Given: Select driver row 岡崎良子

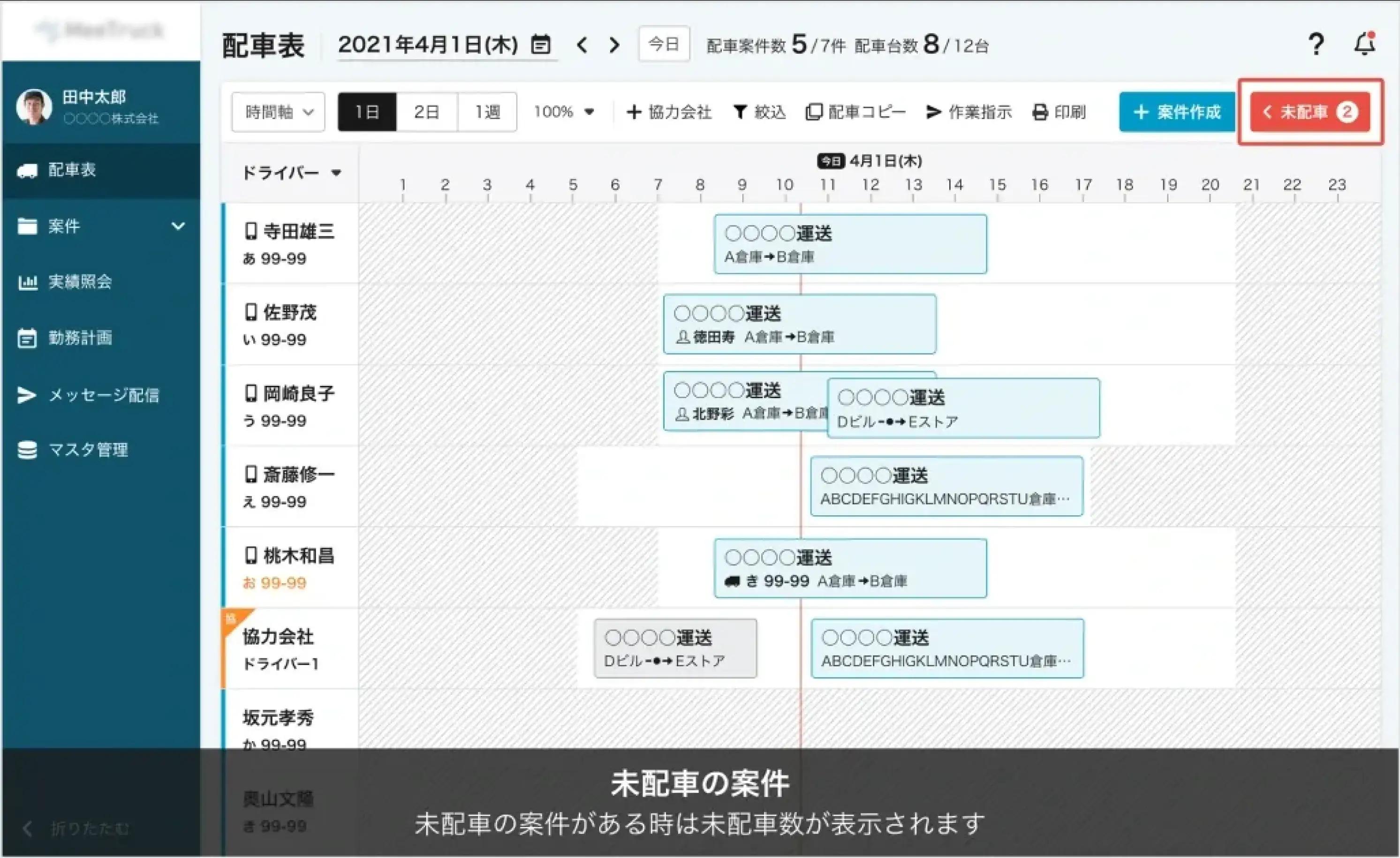Looking at the screenshot, I should pos(290,406).
